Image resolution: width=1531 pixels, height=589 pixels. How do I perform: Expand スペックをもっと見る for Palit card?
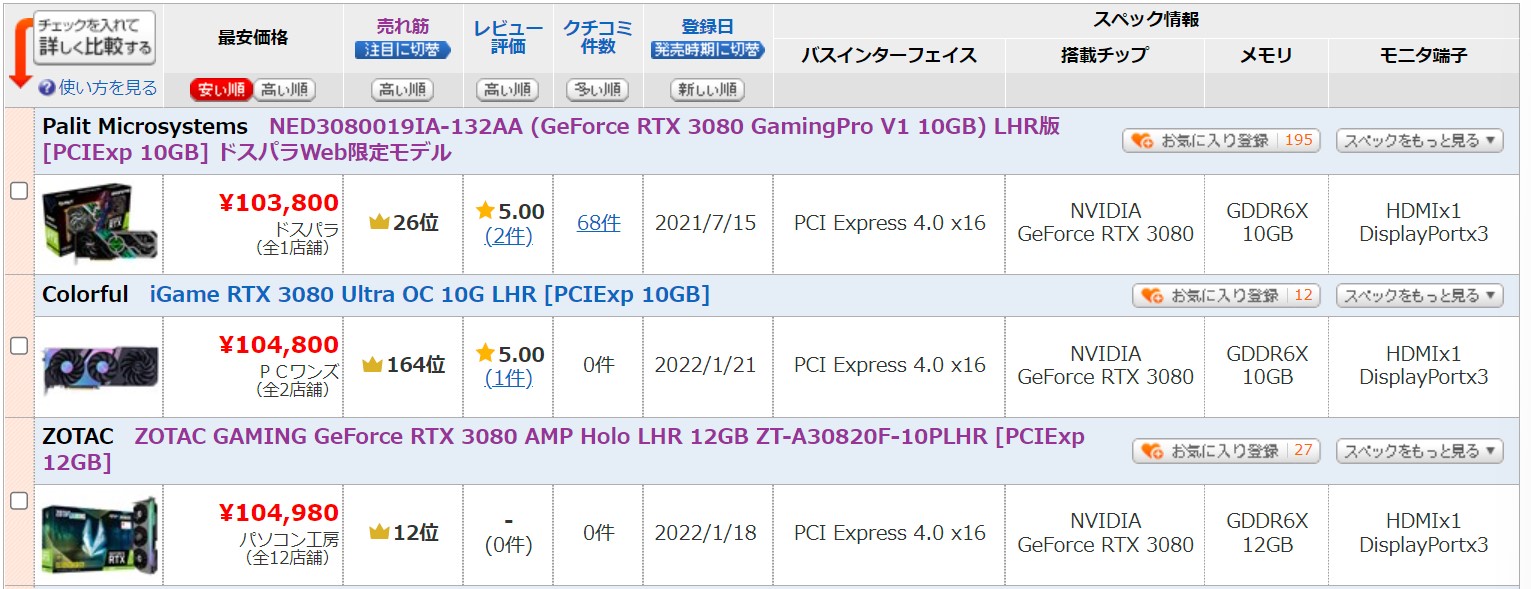pos(1419,140)
